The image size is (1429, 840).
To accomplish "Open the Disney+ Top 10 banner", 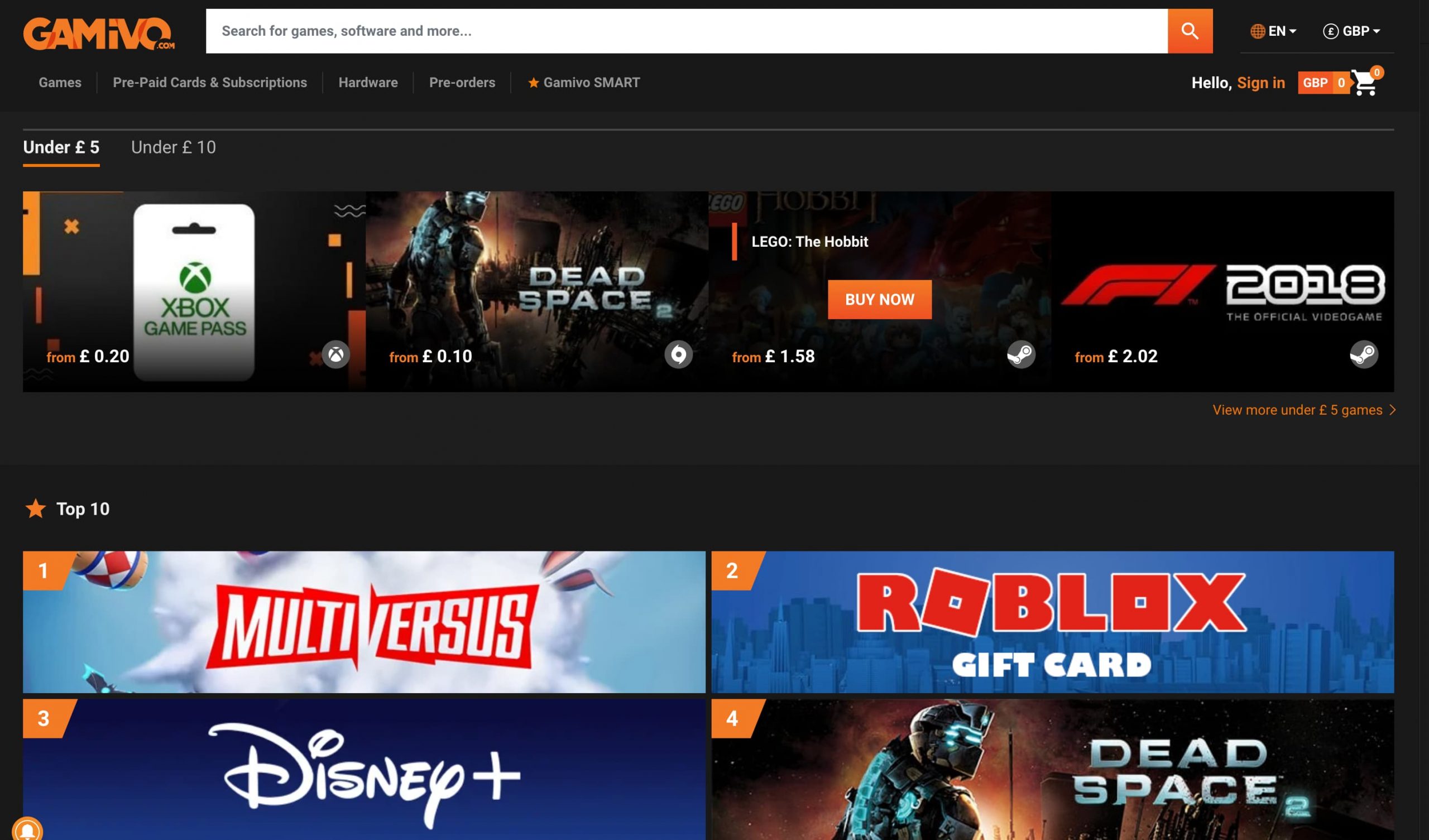I will (364, 770).
